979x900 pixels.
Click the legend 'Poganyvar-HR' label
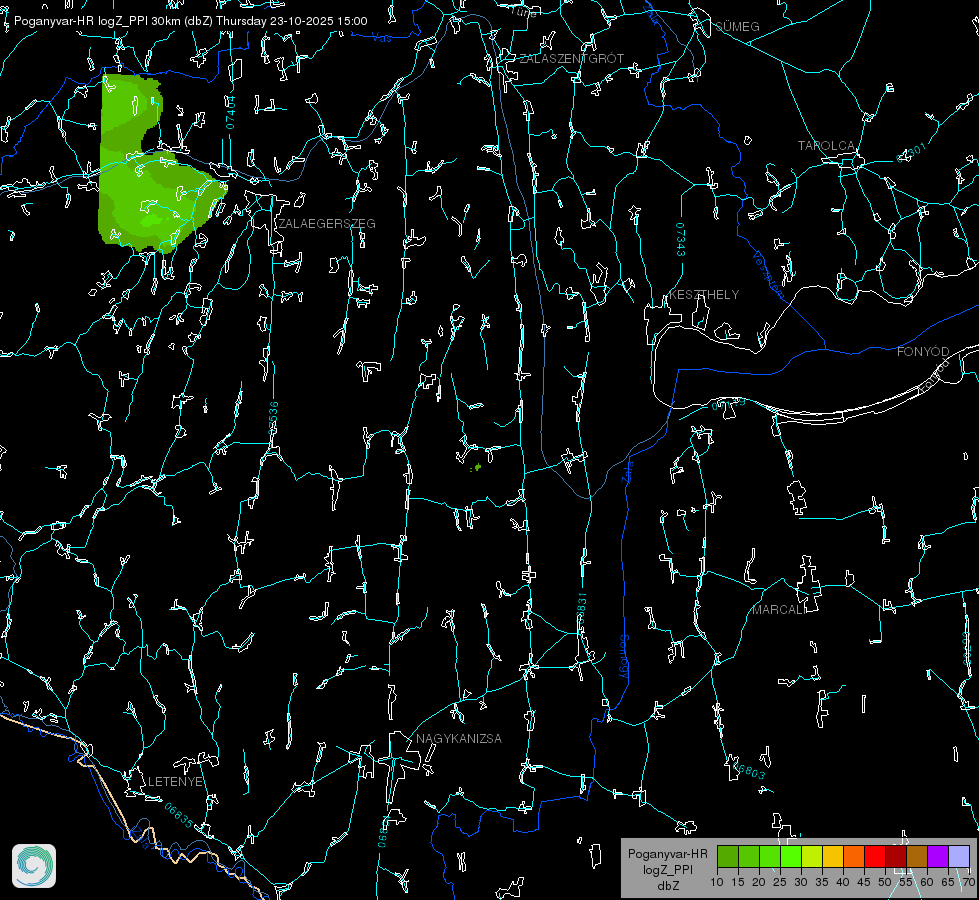pyautogui.click(x=667, y=854)
